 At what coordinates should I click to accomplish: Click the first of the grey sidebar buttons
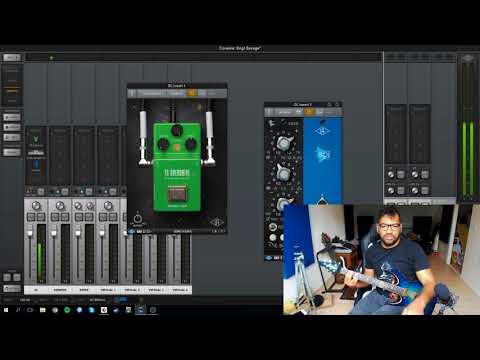[x=12, y=117]
